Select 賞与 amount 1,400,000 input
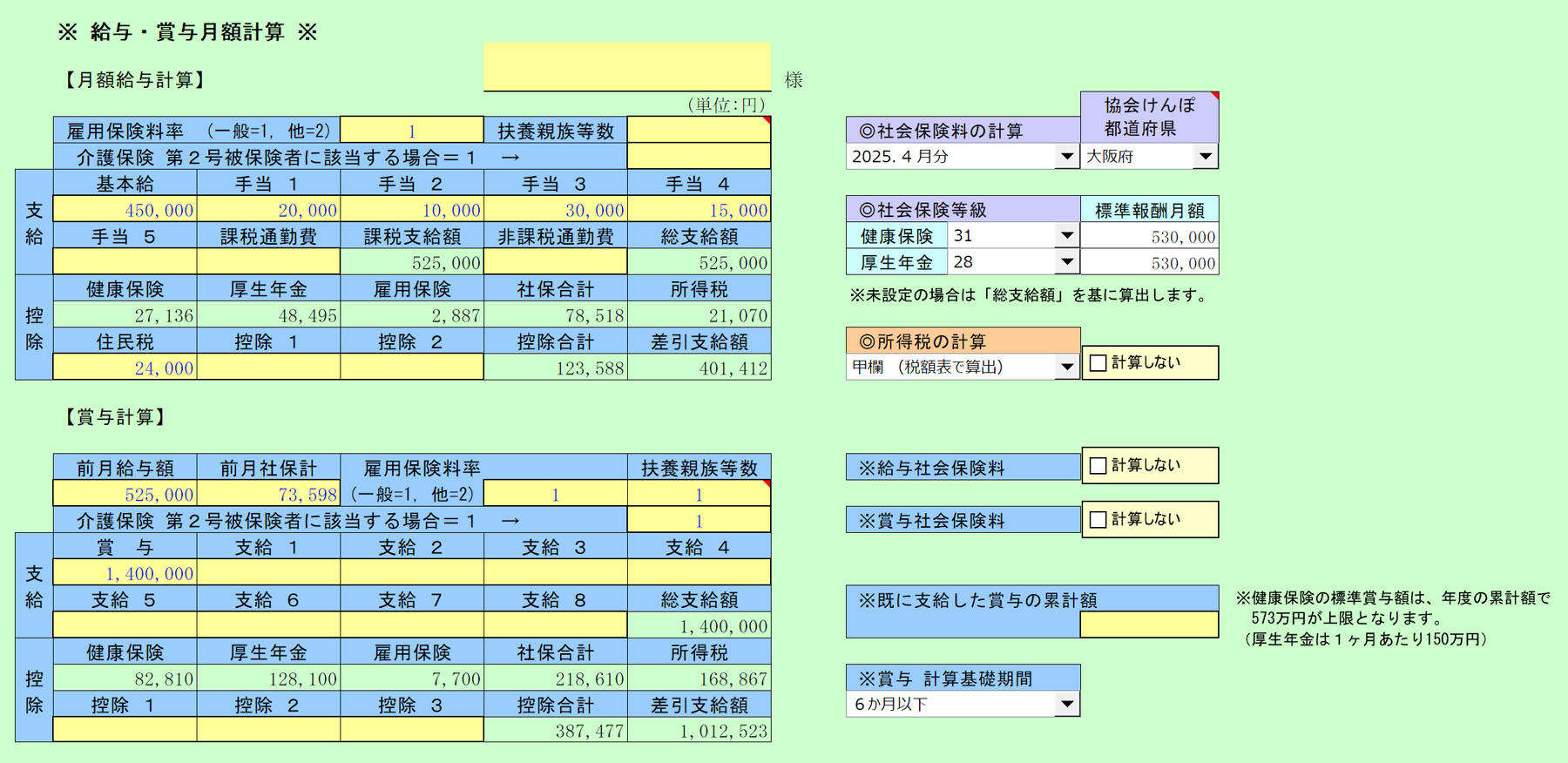This screenshot has width=1568, height=763. click(125, 573)
